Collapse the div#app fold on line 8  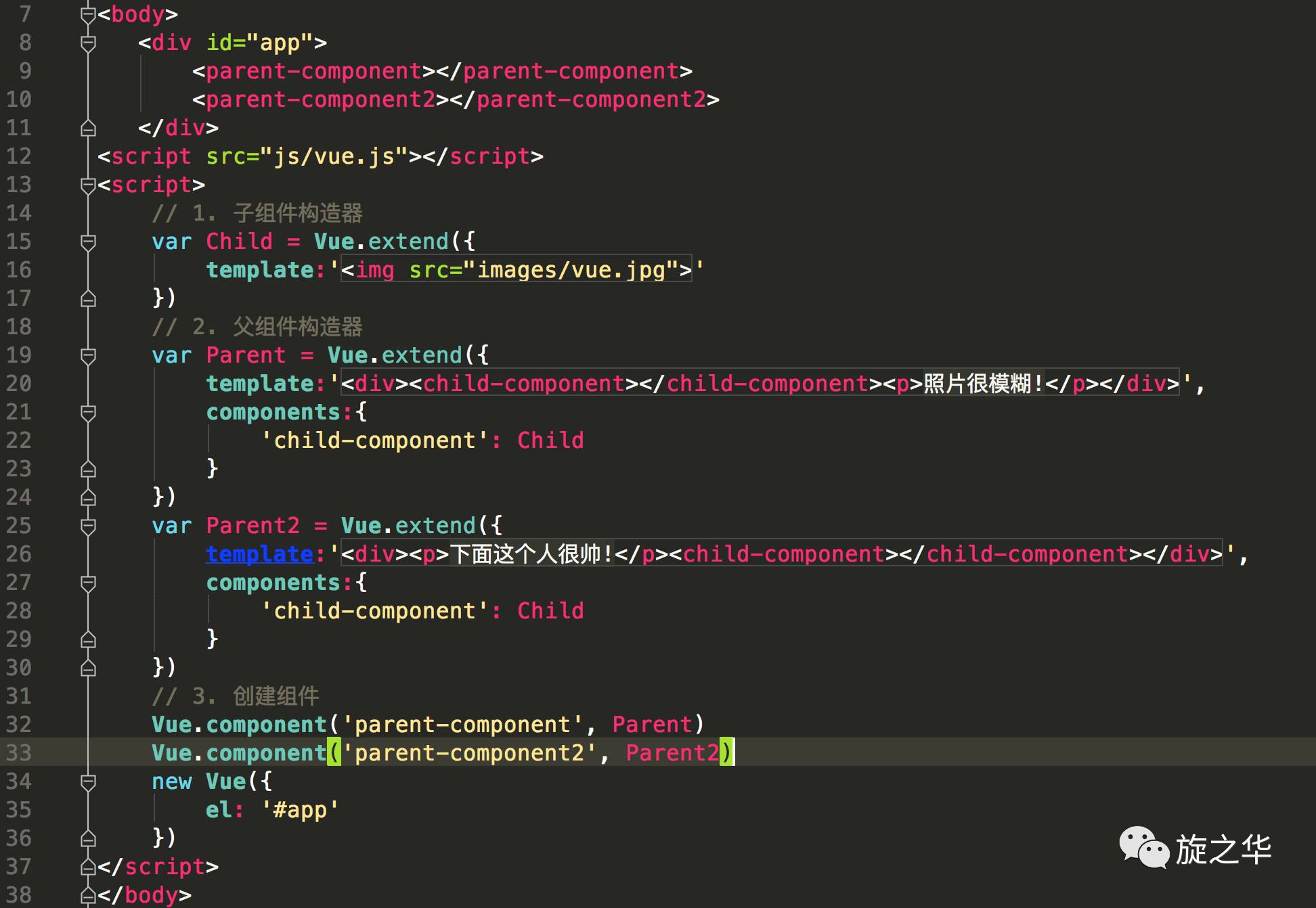pyautogui.click(x=88, y=43)
